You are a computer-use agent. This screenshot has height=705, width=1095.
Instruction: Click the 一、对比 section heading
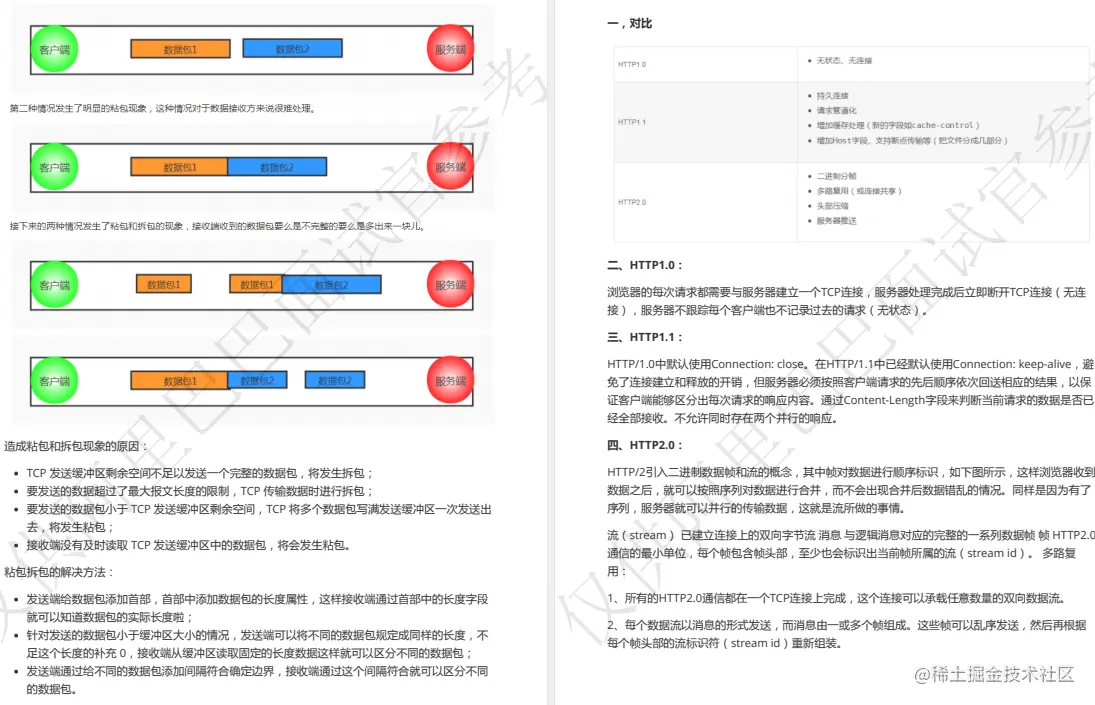tap(625, 22)
